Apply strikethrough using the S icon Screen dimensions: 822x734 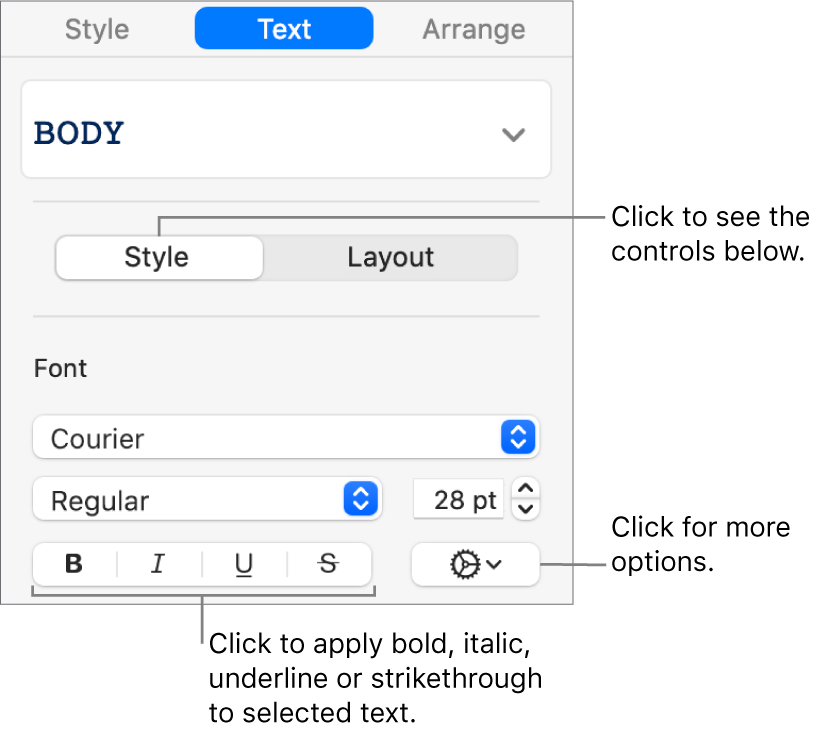(328, 565)
